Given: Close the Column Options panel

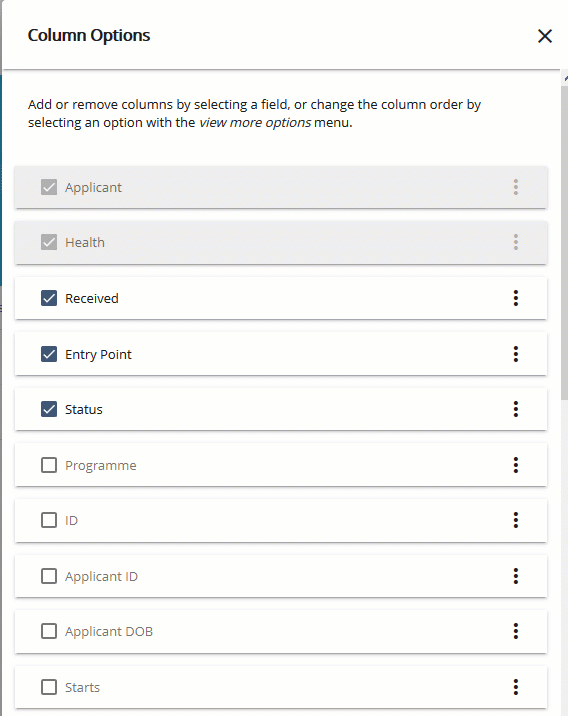Looking at the screenshot, I should tap(545, 36).
